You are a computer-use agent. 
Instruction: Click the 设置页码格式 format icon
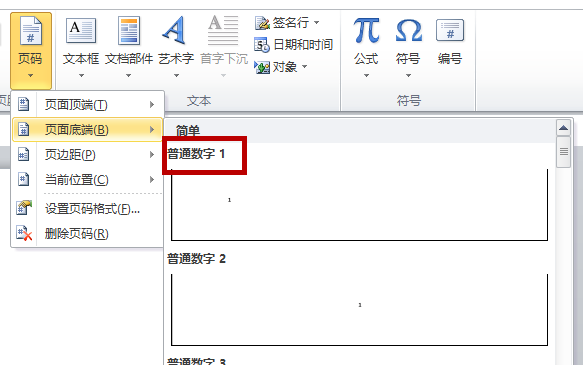(24, 208)
